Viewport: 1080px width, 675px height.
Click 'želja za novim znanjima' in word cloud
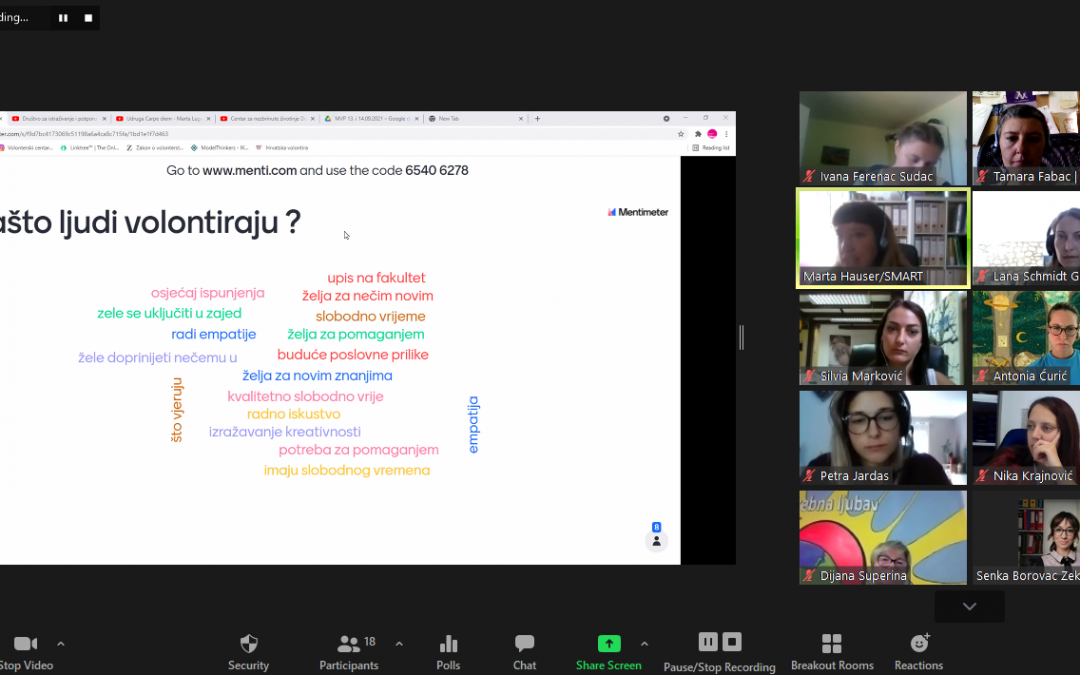tap(317, 375)
